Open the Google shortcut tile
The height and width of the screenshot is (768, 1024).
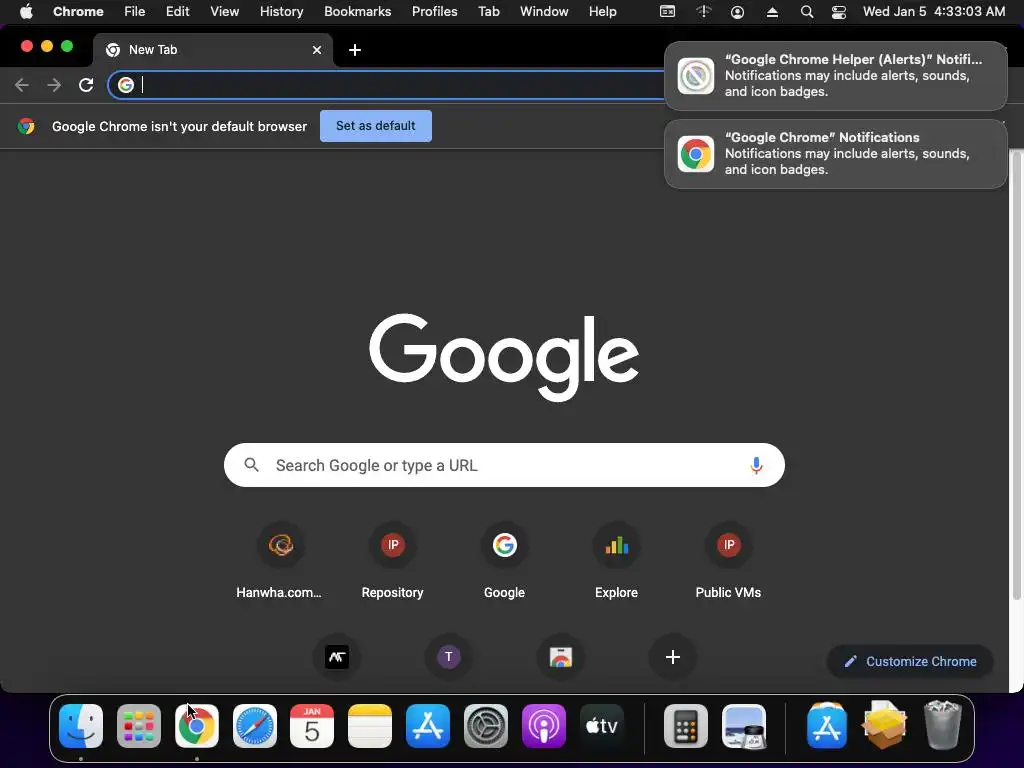(x=504, y=562)
